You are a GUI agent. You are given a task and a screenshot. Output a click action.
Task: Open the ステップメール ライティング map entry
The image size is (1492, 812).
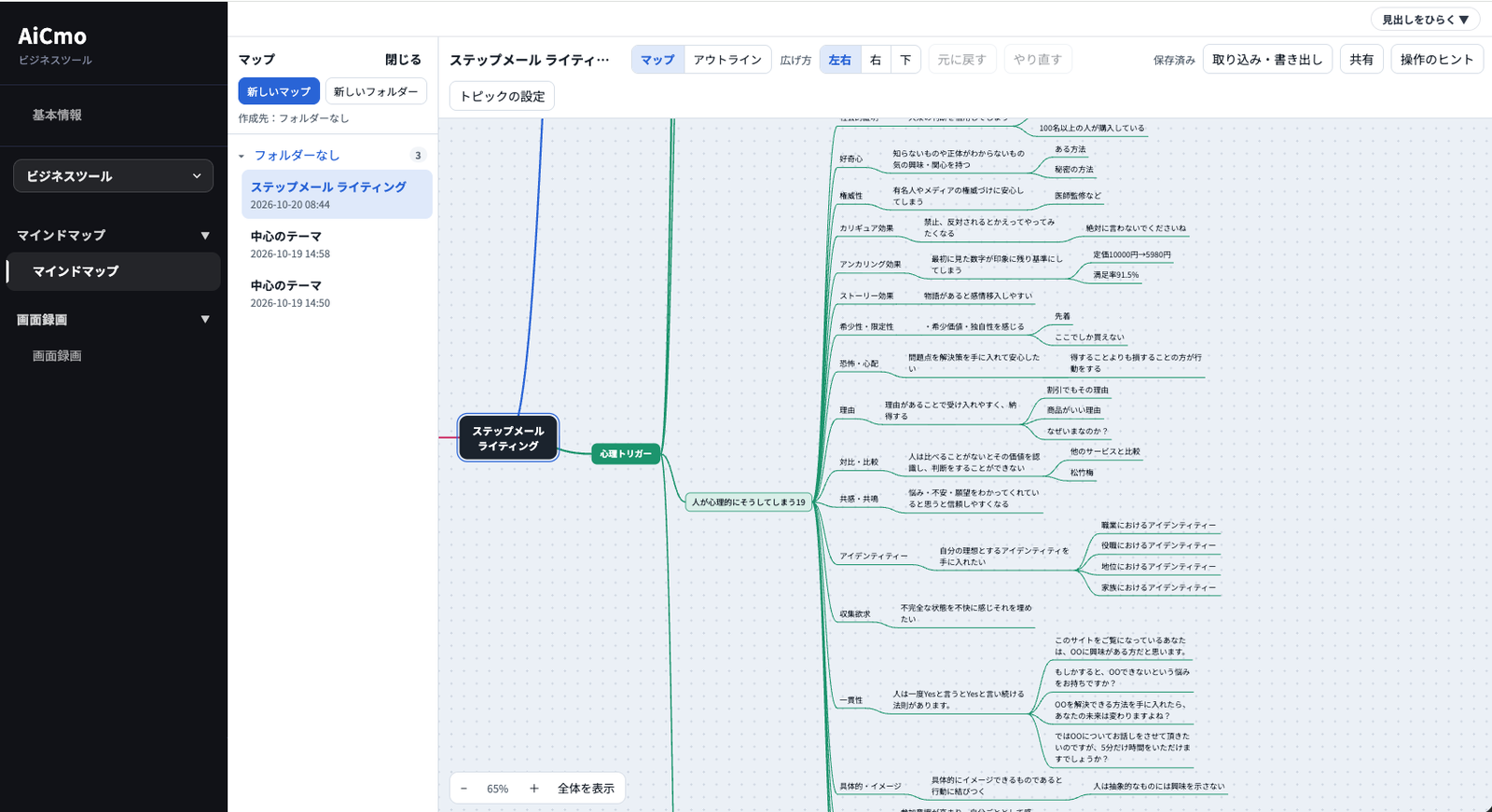[x=337, y=194]
